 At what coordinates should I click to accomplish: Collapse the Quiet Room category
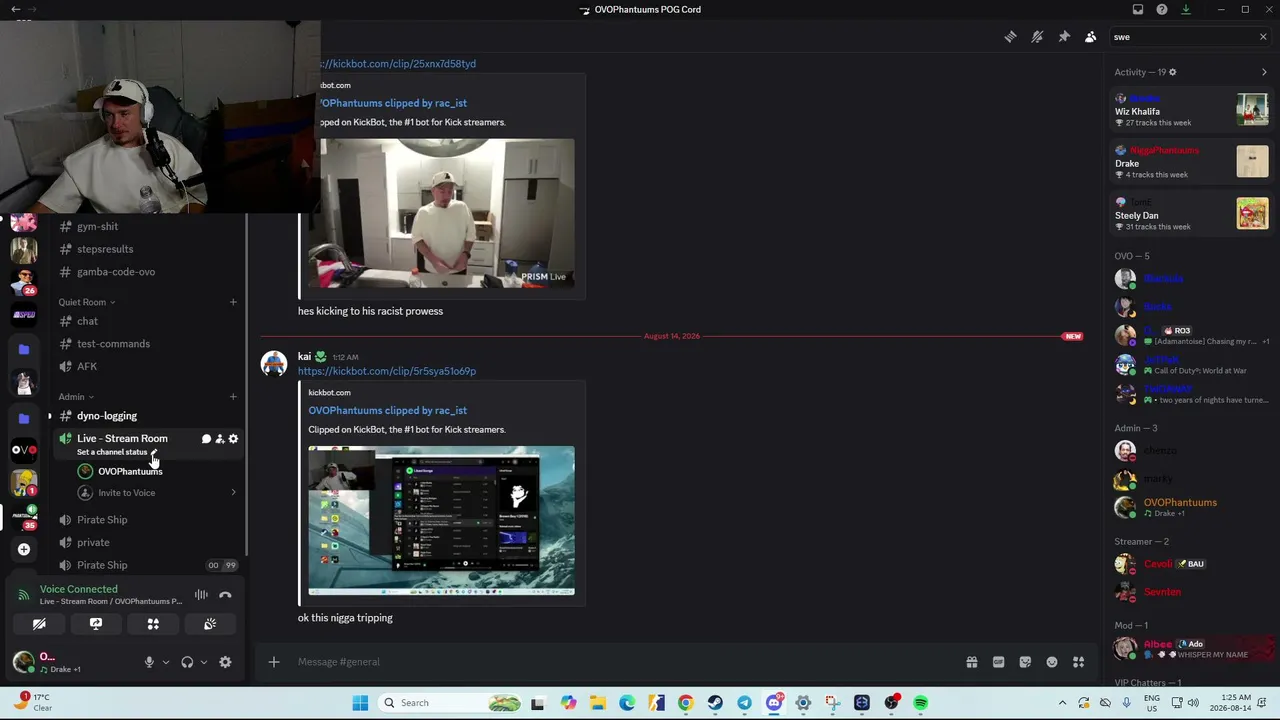click(x=86, y=302)
